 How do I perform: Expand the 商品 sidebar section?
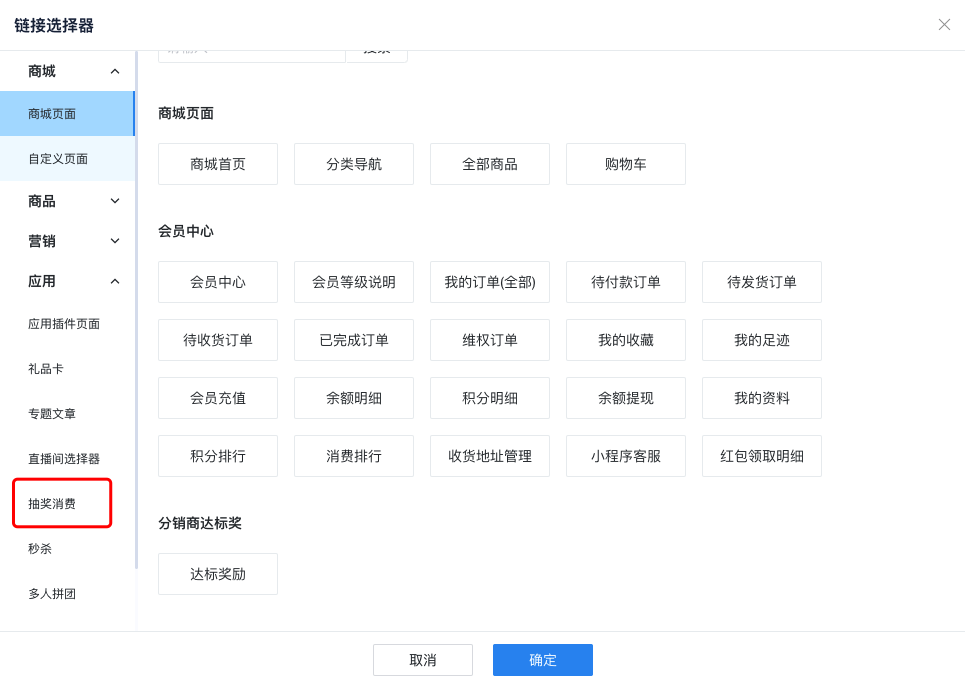click(x=115, y=201)
